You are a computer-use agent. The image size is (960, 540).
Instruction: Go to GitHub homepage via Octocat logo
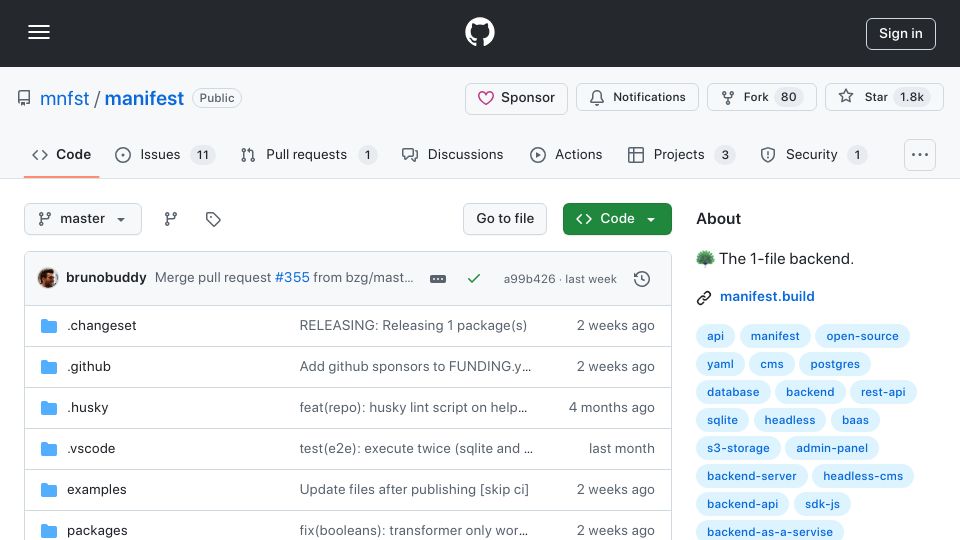479,32
